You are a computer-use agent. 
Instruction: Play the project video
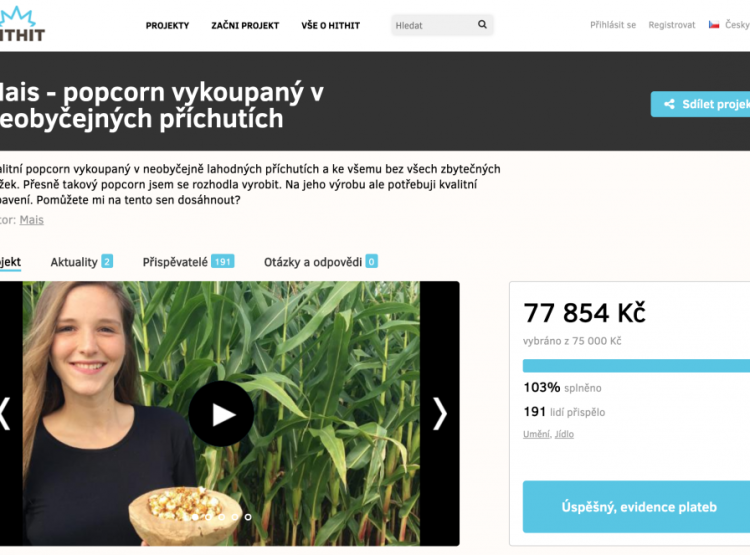221,414
